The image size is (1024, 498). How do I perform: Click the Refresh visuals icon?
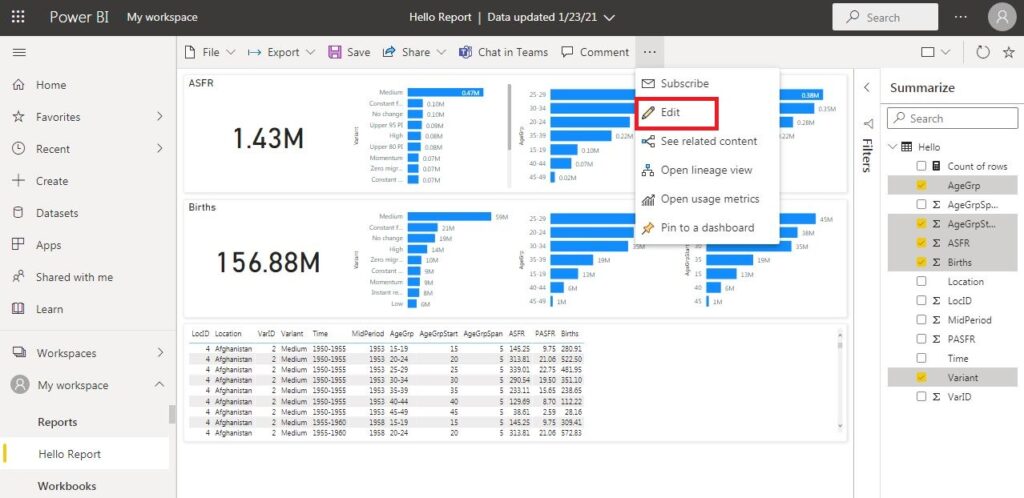pyautogui.click(x=983, y=52)
